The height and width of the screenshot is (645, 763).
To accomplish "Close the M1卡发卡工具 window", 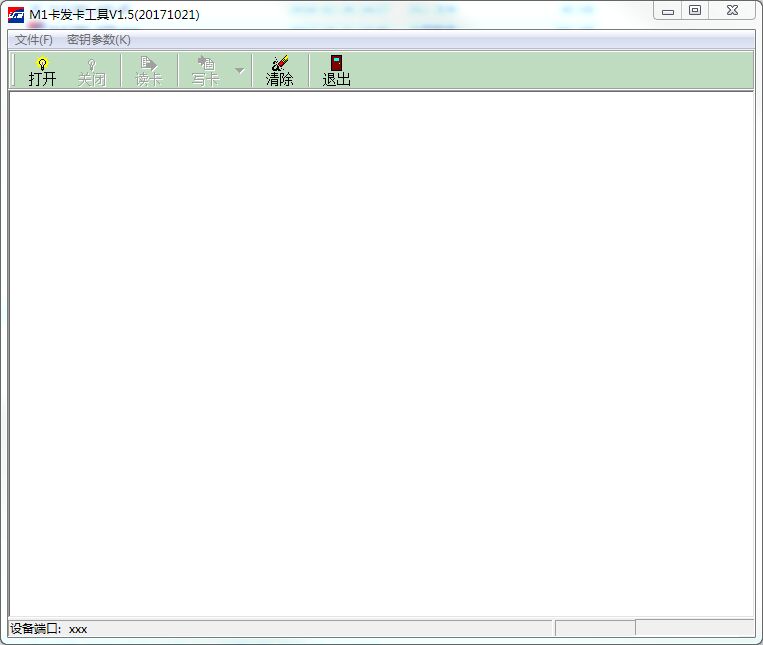I will coord(733,12).
